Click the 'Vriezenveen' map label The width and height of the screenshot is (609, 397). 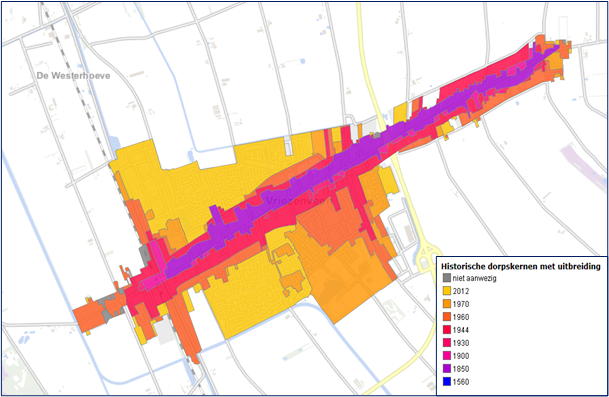tap(298, 200)
